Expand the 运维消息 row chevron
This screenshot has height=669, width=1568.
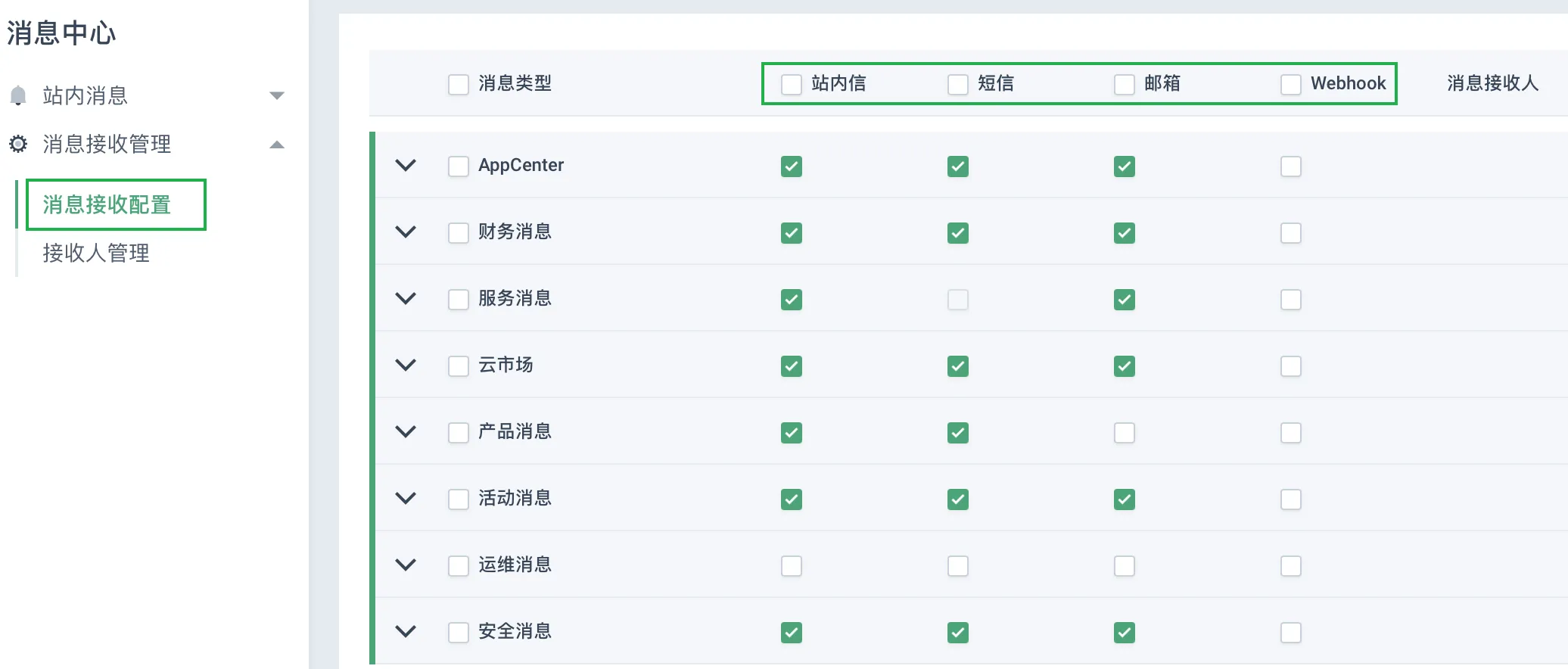pyautogui.click(x=406, y=565)
